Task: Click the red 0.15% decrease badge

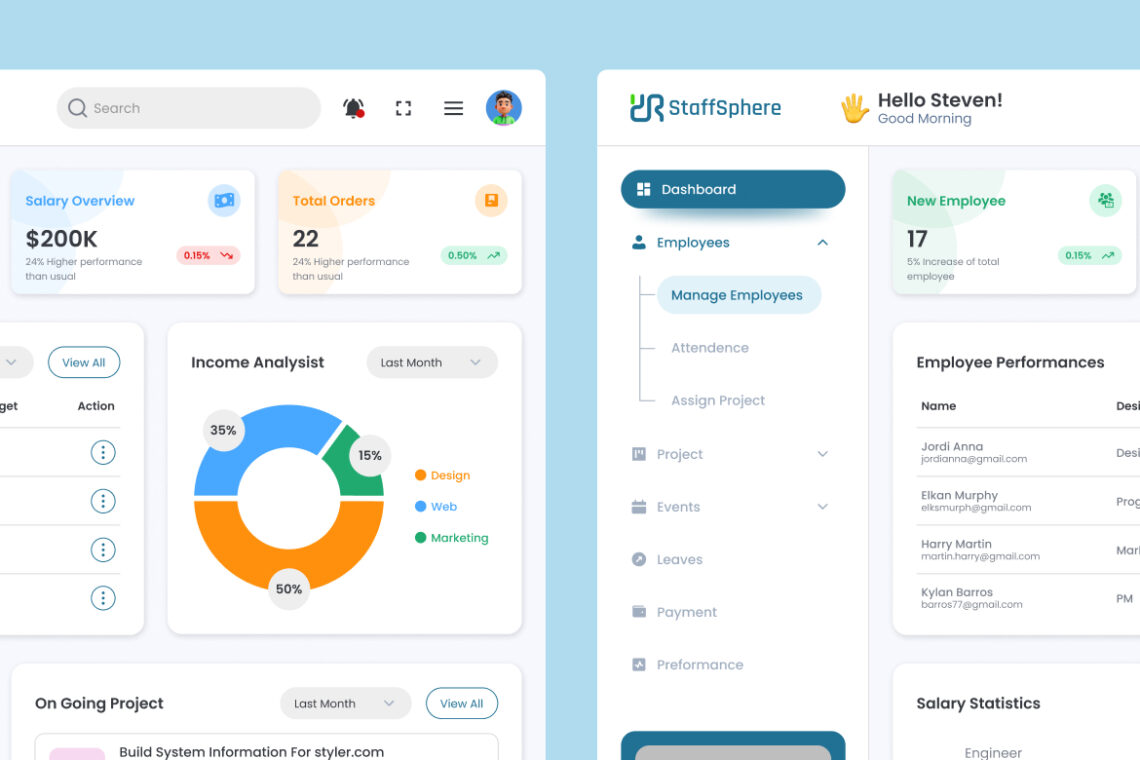Action: pos(208,255)
